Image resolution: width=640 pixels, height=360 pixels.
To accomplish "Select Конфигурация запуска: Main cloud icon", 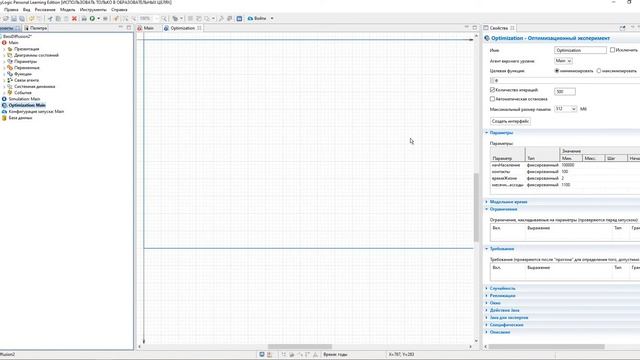I will tap(4, 111).
